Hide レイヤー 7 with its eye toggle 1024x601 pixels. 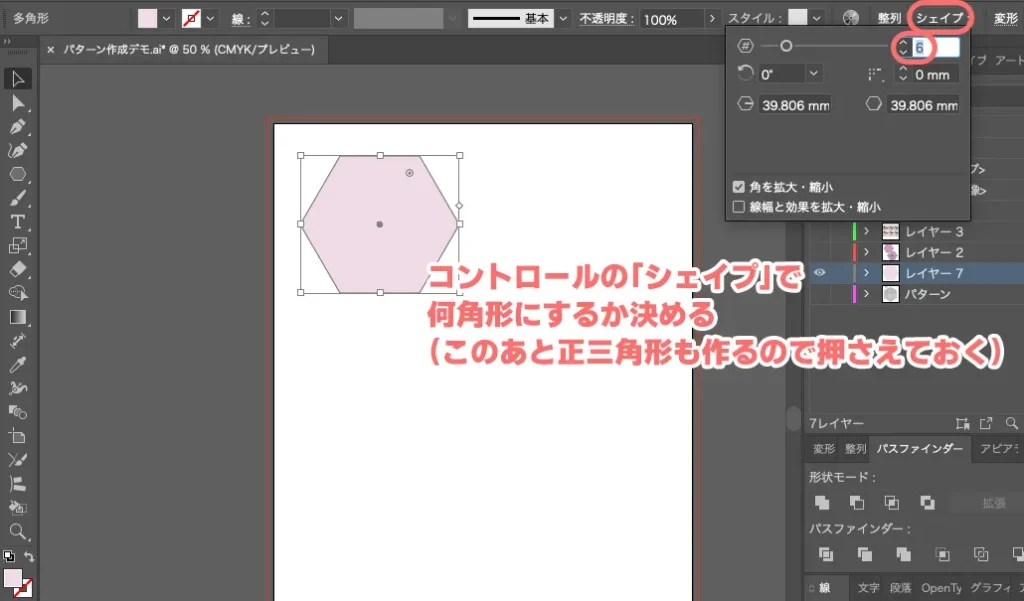pyautogui.click(x=819, y=272)
